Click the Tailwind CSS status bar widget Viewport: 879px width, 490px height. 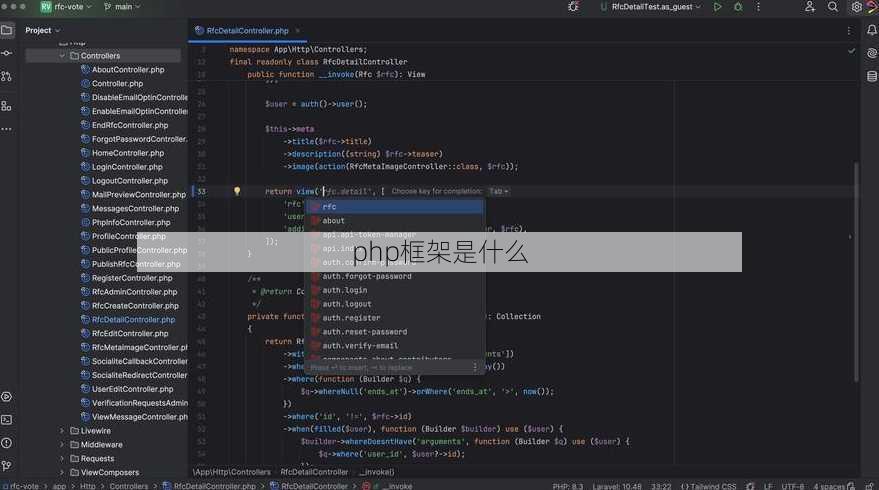[x=708, y=486]
